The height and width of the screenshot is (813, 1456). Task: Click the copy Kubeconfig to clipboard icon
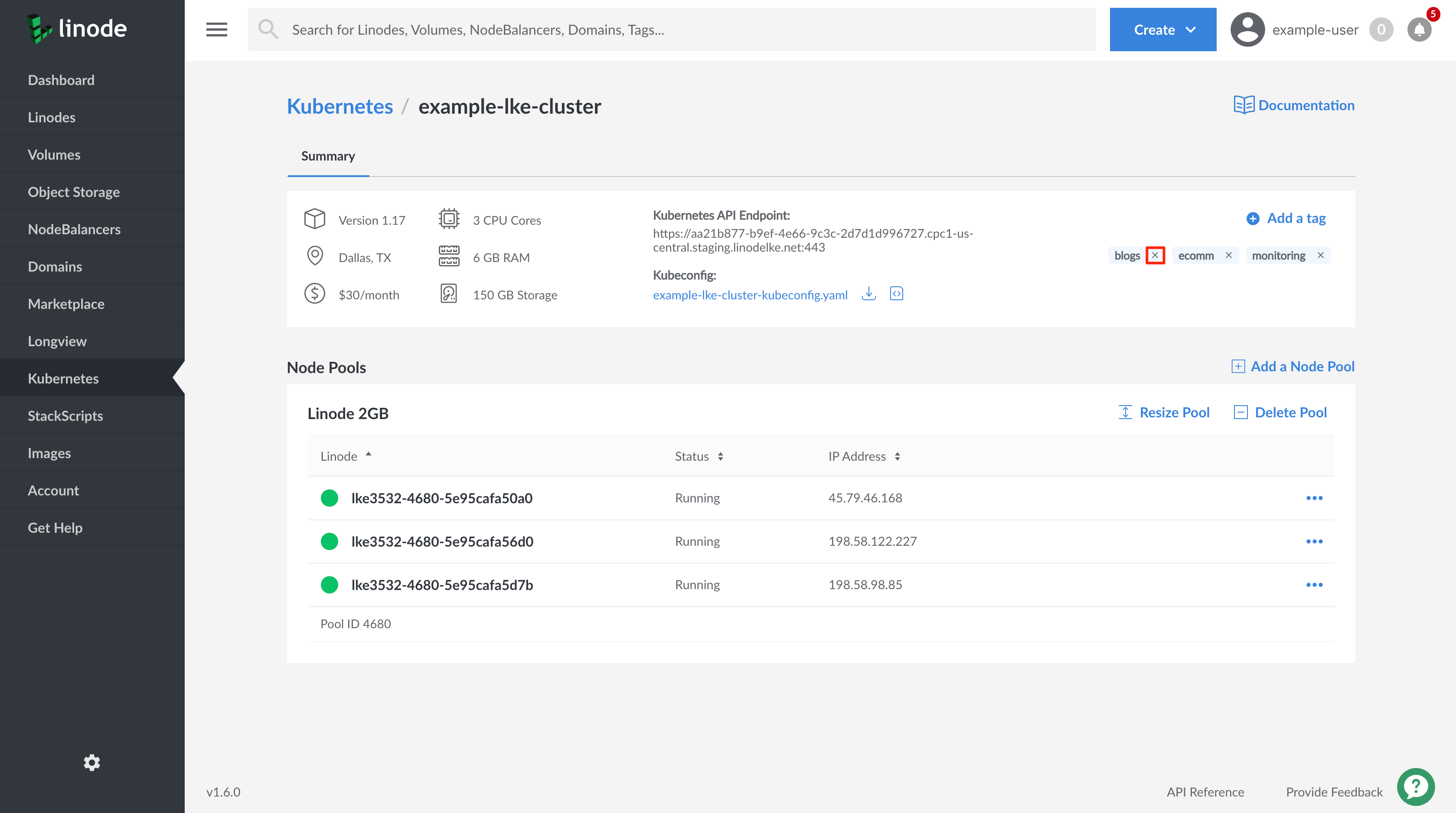click(x=896, y=293)
